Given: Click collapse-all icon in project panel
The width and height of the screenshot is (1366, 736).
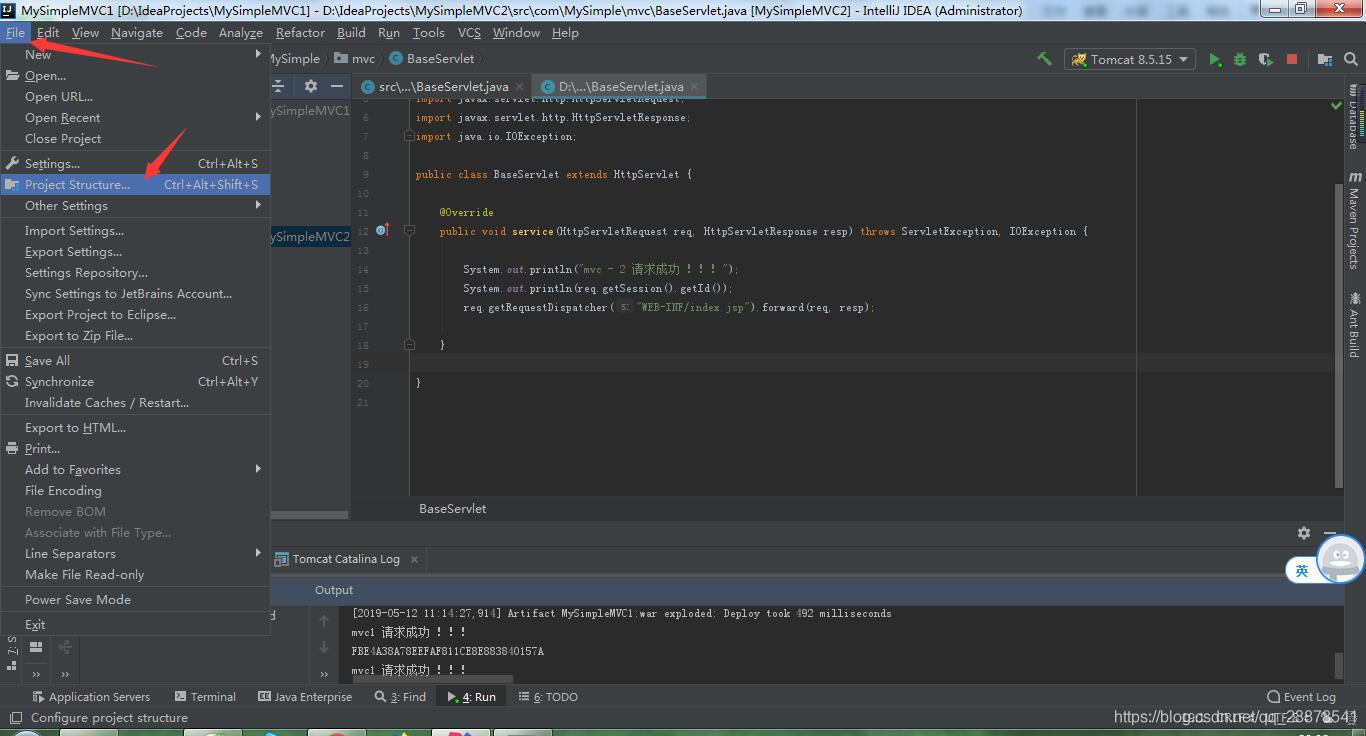Looking at the screenshot, I should [x=279, y=86].
